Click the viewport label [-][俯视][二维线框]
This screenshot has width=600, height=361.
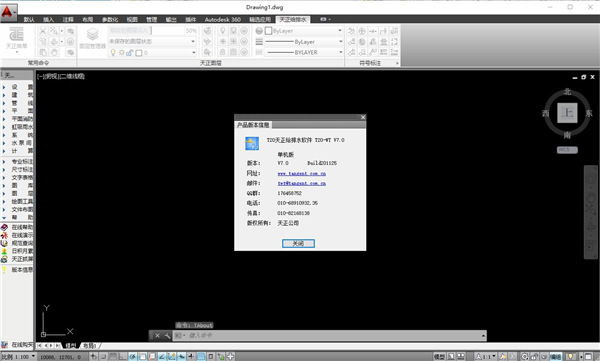61,76
